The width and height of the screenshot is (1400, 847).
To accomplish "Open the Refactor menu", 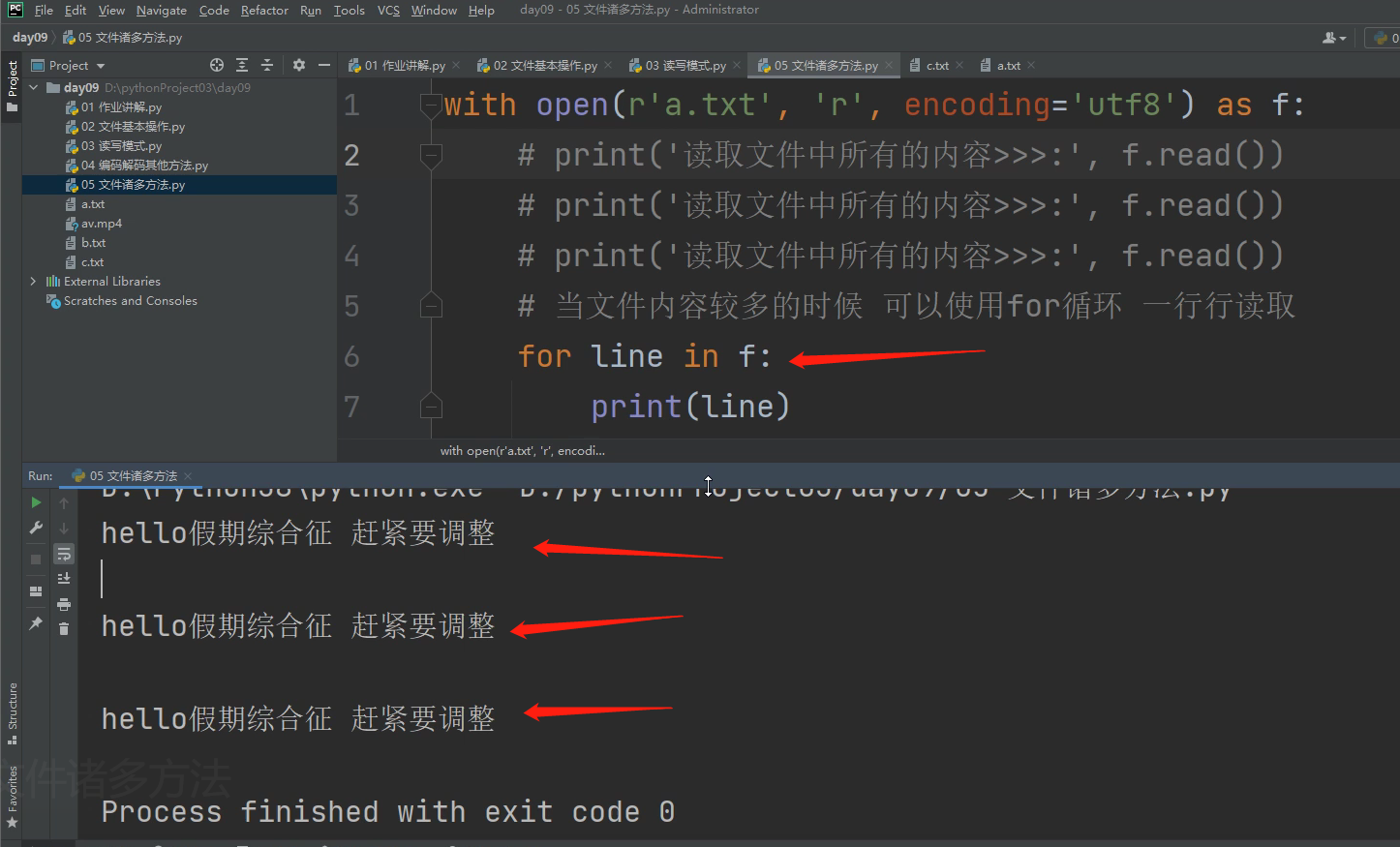I will click(264, 10).
